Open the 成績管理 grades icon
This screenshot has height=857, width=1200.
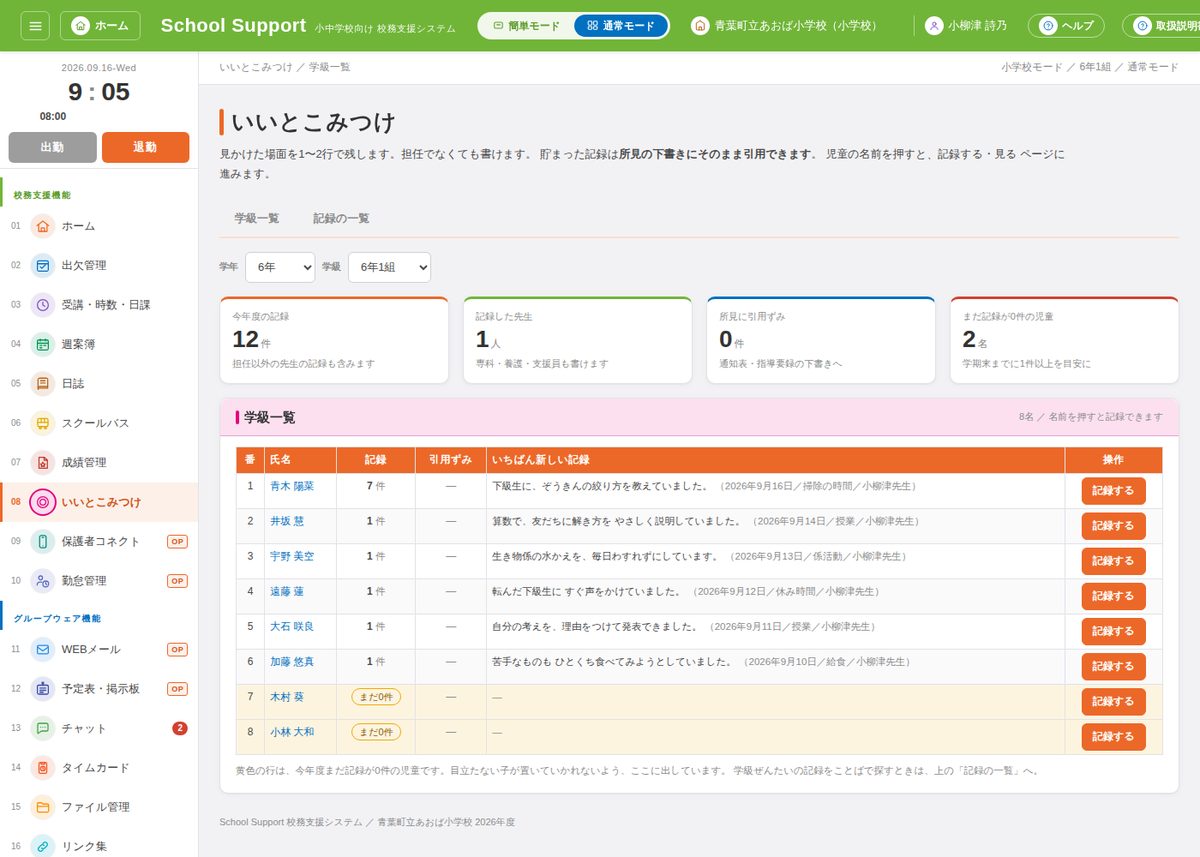pyautogui.click(x=43, y=462)
